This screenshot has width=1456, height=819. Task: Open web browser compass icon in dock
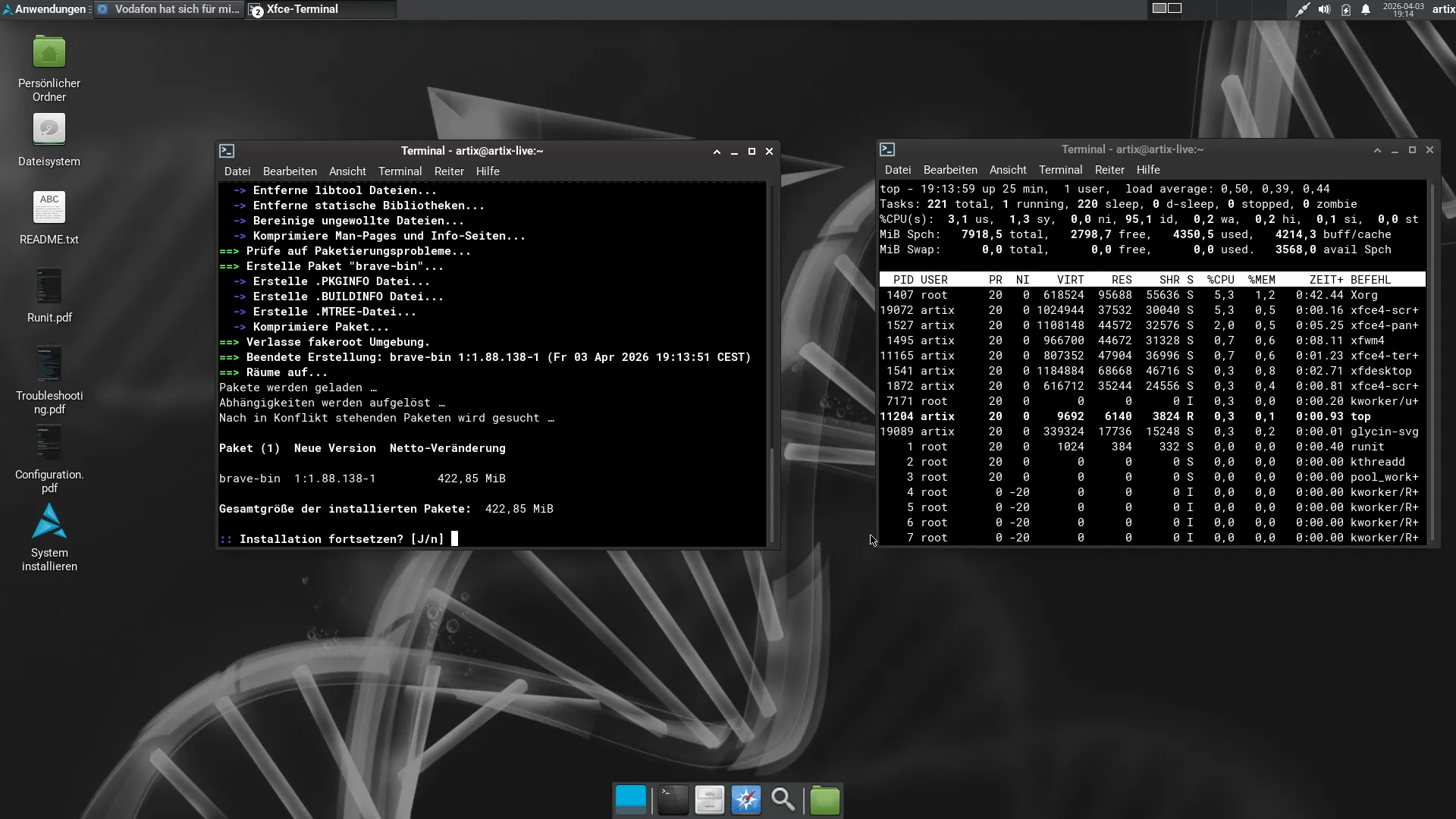[x=746, y=800]
